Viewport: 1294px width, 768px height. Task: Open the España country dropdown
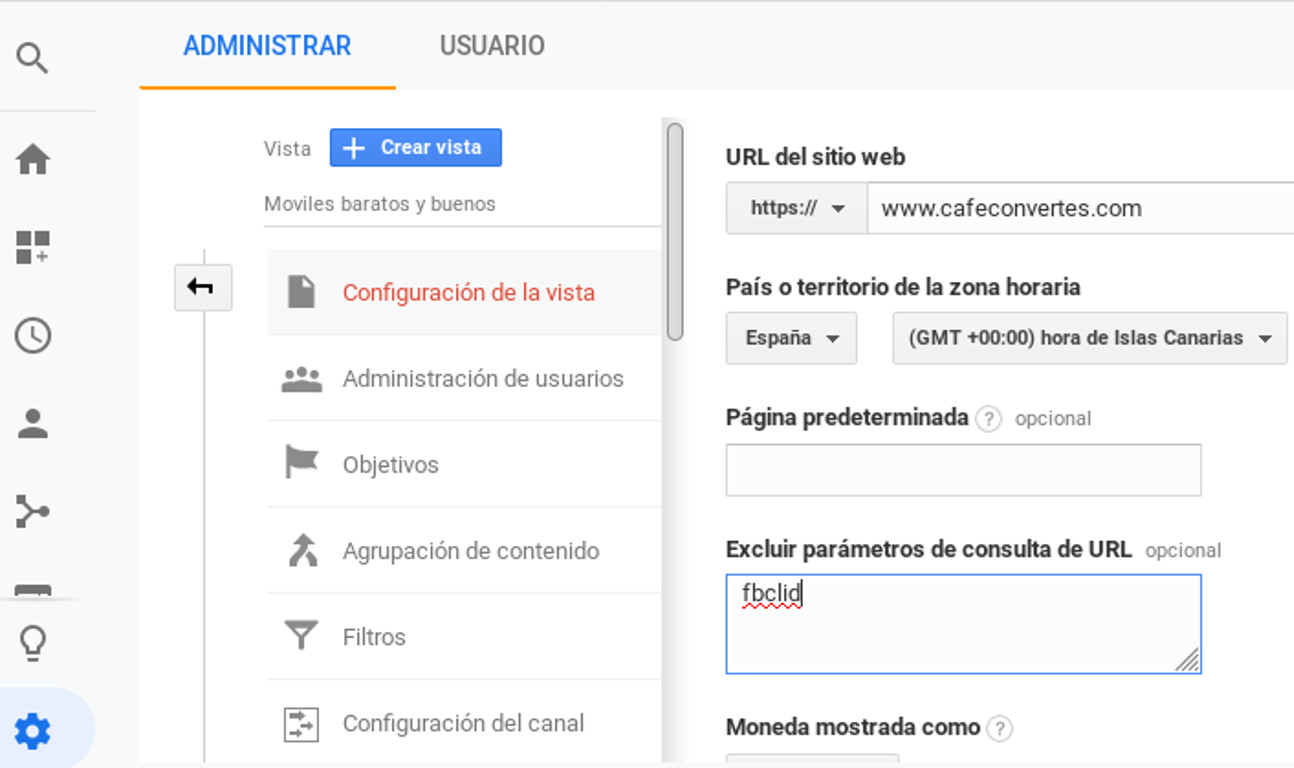(x=791, y=338)
